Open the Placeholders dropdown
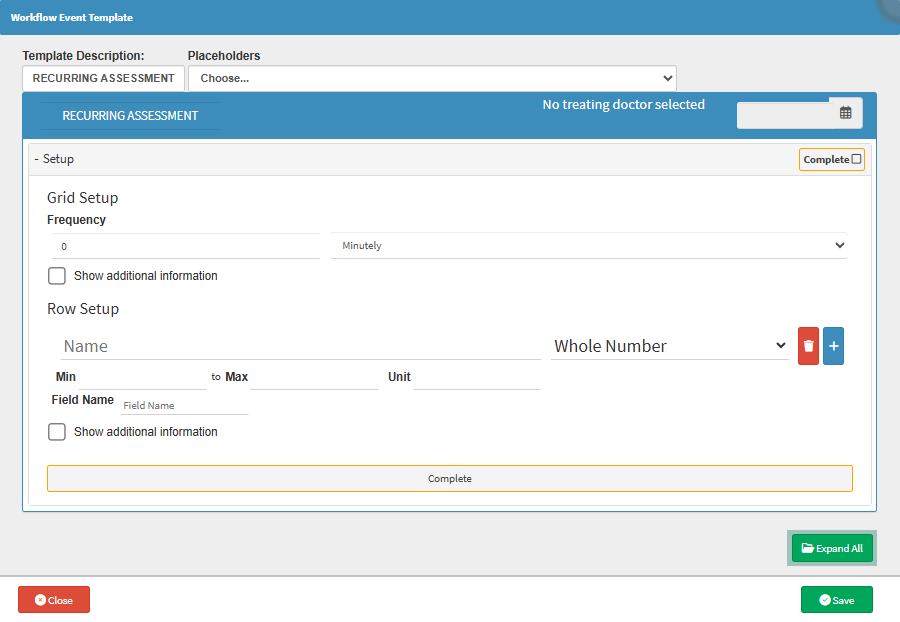 click(432, 78)
